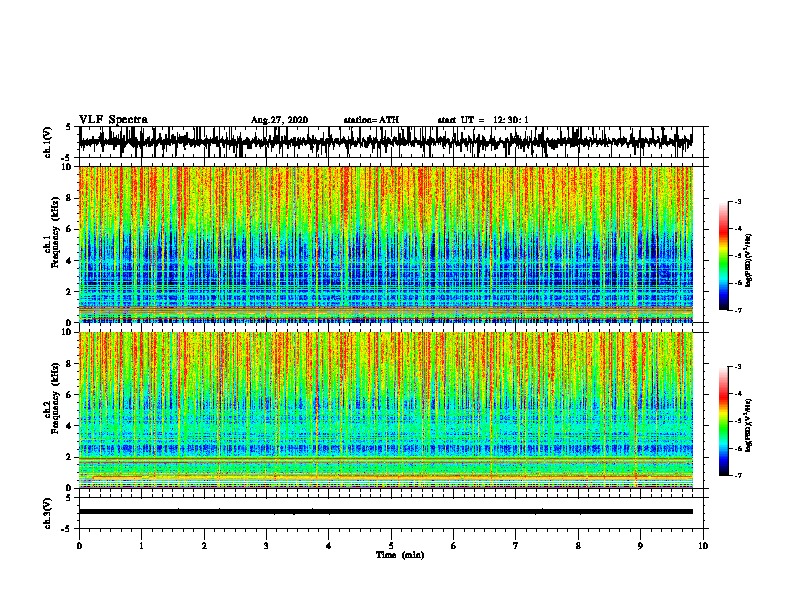
Task: Click the ch.2 spectrogram plot
Action: pos(385,410)
